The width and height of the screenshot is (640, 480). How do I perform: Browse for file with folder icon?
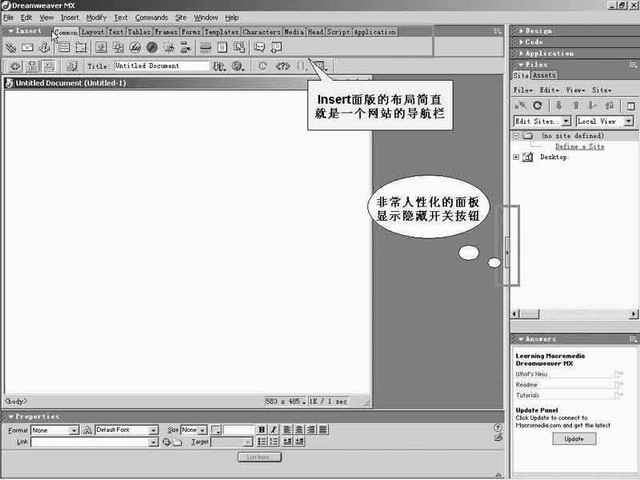(x=177, y=442)
